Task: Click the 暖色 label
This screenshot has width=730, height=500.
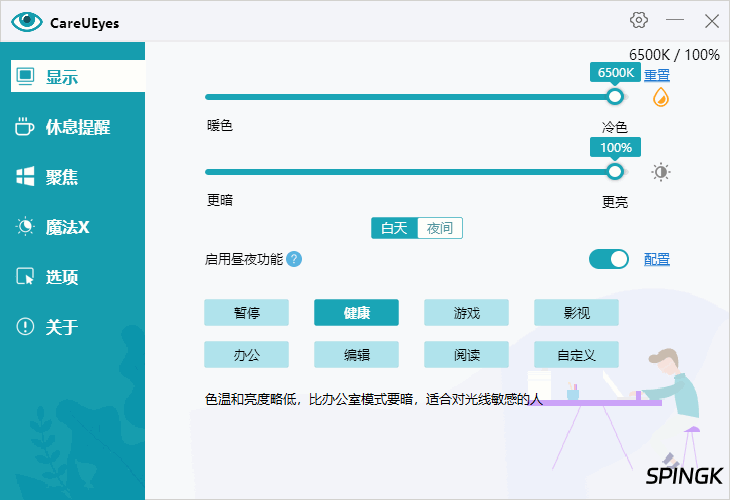Action: [220, 125]
